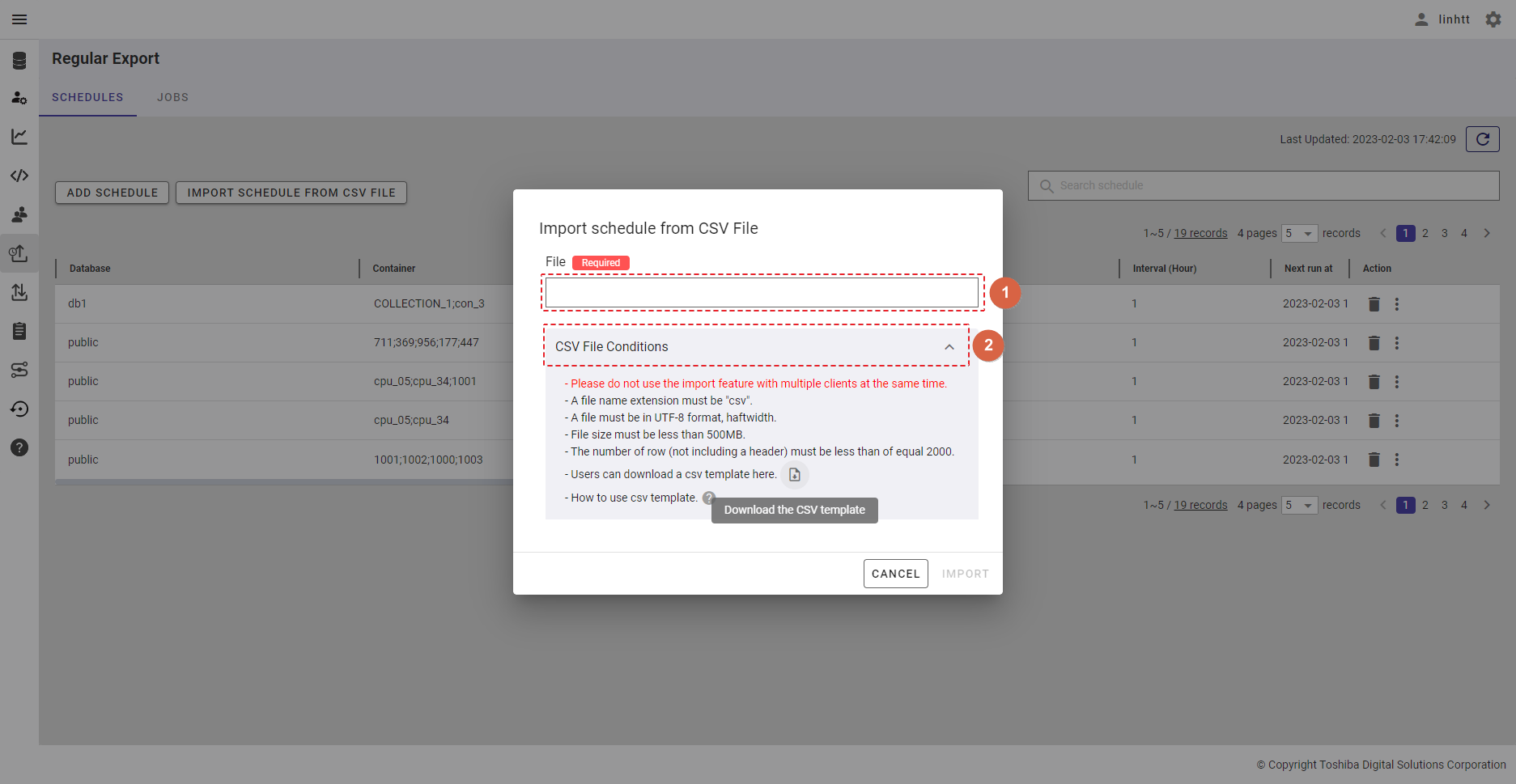Image resolution: width=1516 pixels, height=784 pixels.
Task: Select page 3 in top pagination
Action: click(x=1445, y=233)
